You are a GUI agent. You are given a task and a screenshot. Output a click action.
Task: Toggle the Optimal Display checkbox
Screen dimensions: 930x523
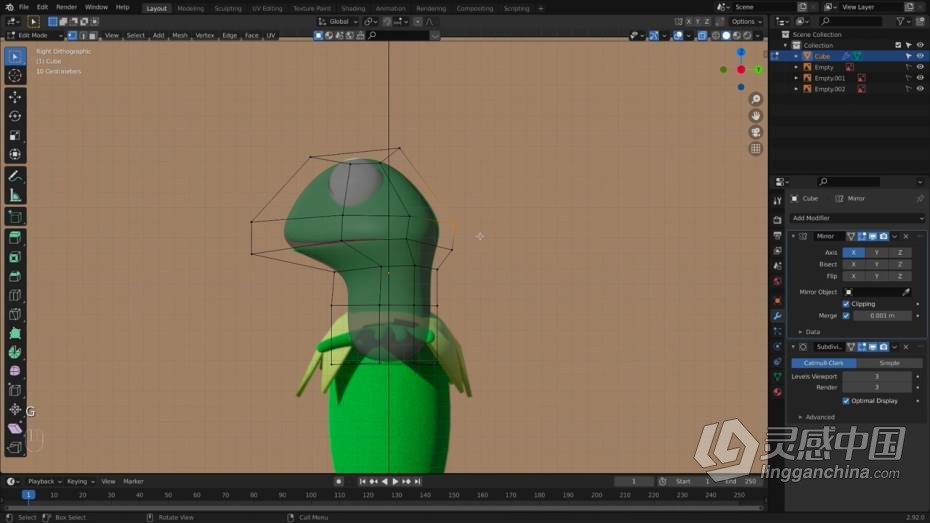(846, 401)
